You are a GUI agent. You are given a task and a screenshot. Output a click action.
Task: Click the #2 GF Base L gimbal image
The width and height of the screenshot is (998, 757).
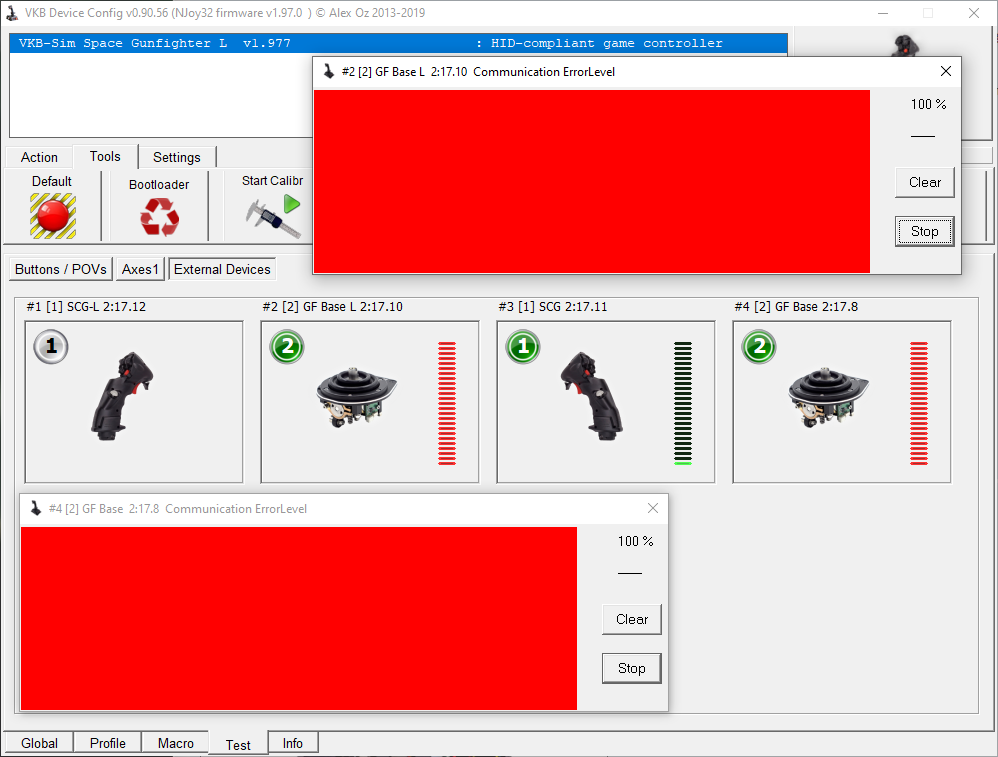click(x=356, y=397)
